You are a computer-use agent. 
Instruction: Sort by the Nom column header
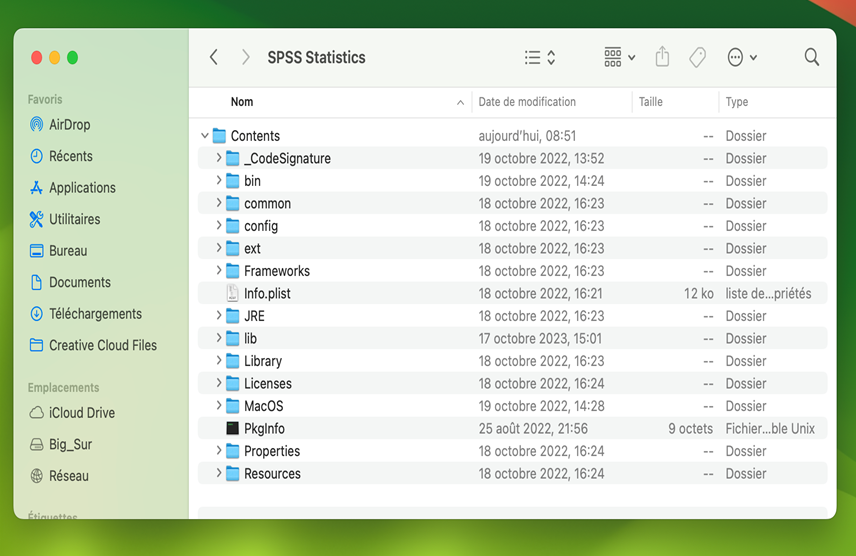click(x=242, y=102)
